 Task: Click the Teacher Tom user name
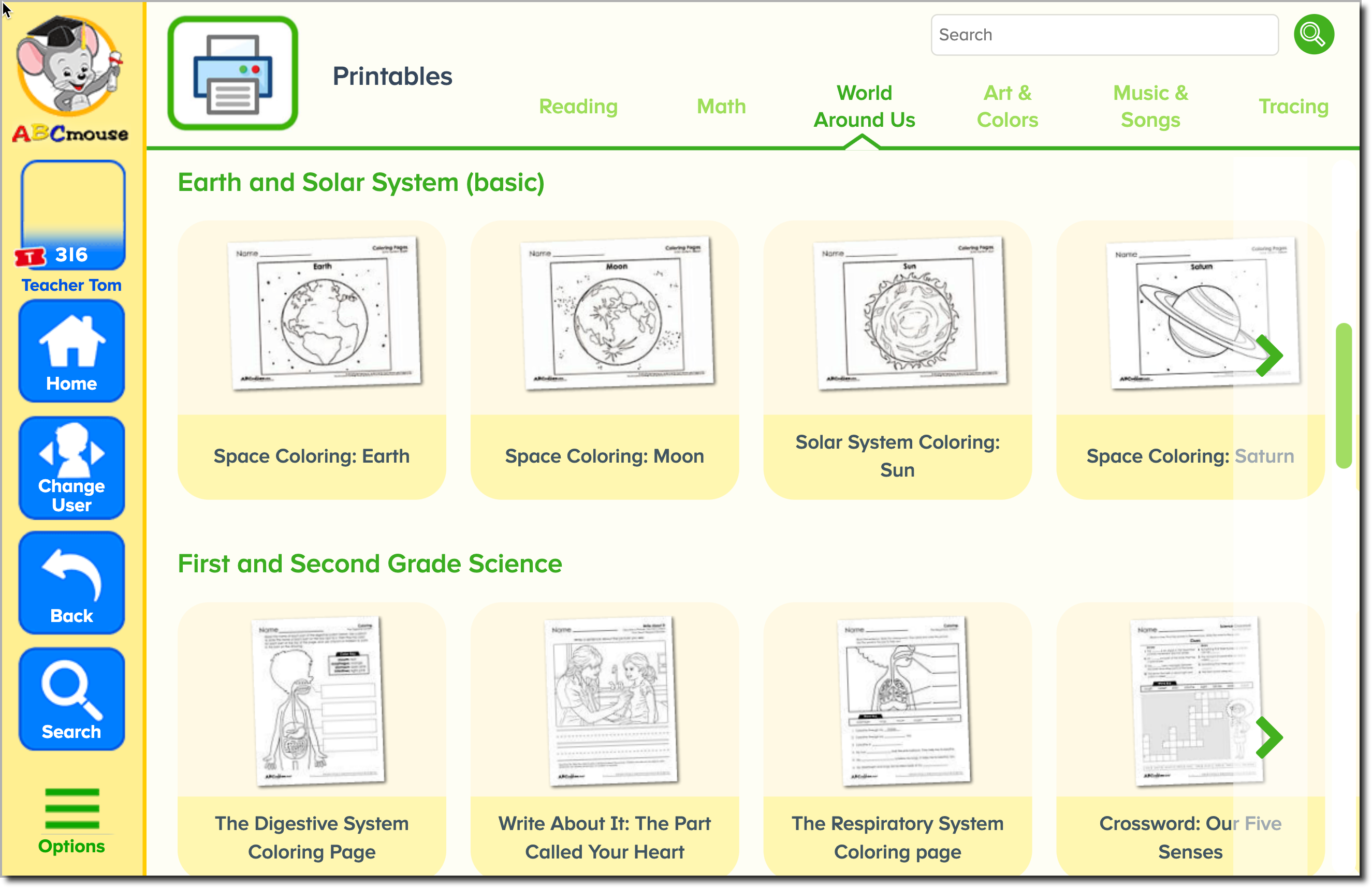[x=71, y=285]
